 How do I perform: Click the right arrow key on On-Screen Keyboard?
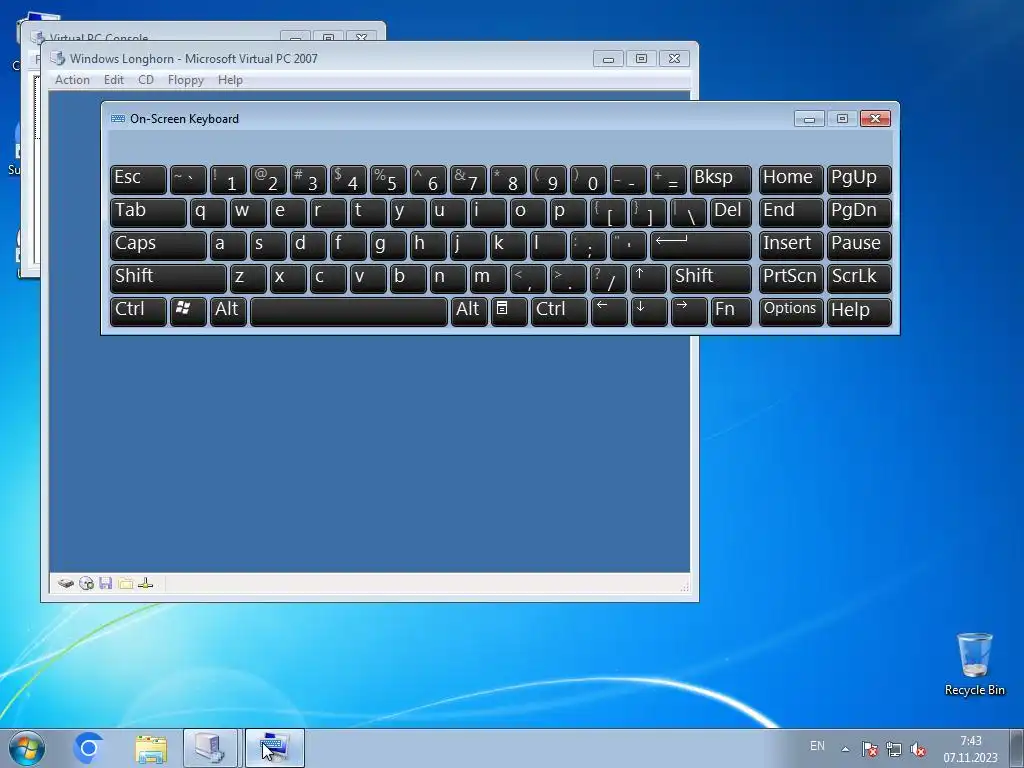(x=688, y=311)
